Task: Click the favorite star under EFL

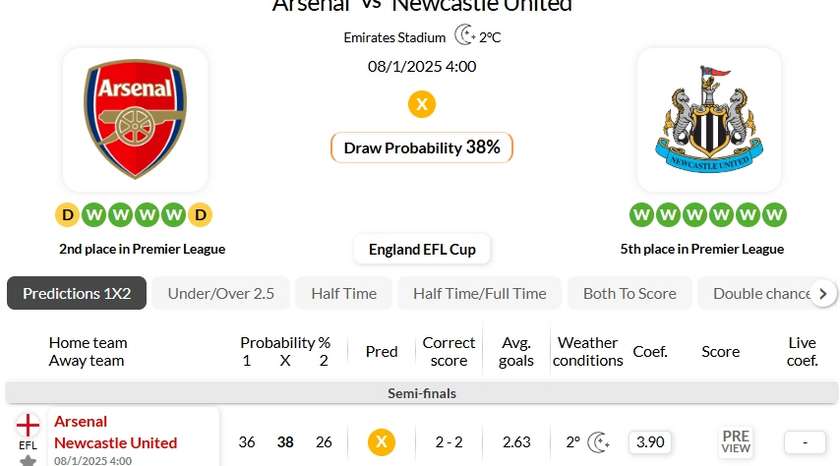Action: [x=28, y=460]
